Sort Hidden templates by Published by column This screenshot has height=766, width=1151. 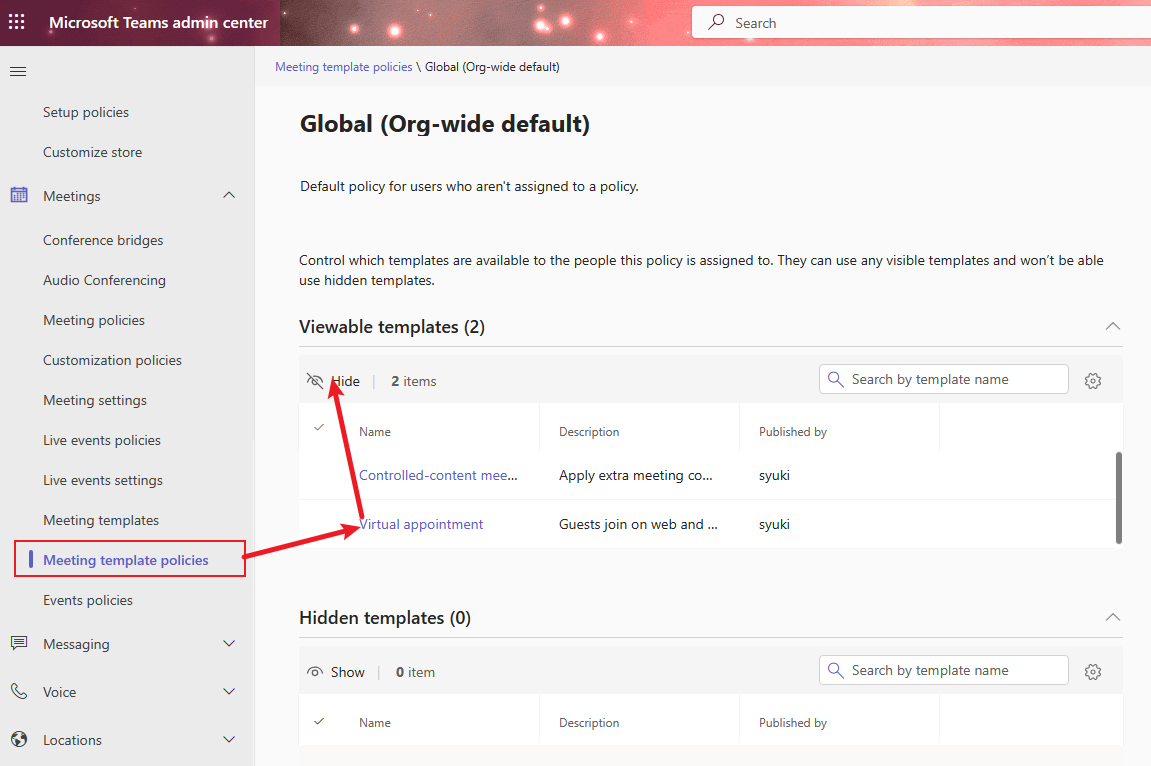[793, 723]
